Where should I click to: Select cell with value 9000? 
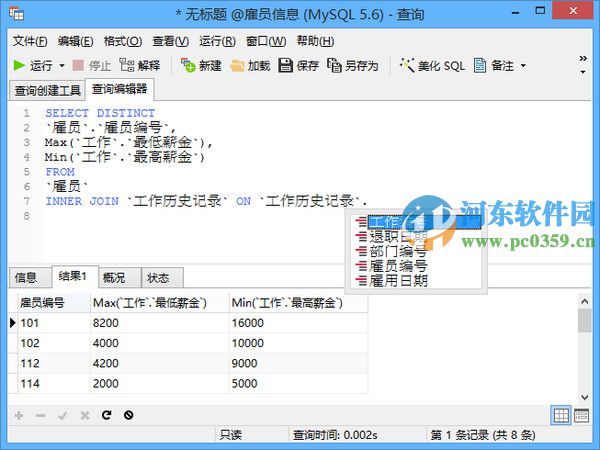[x=298, y=363]
